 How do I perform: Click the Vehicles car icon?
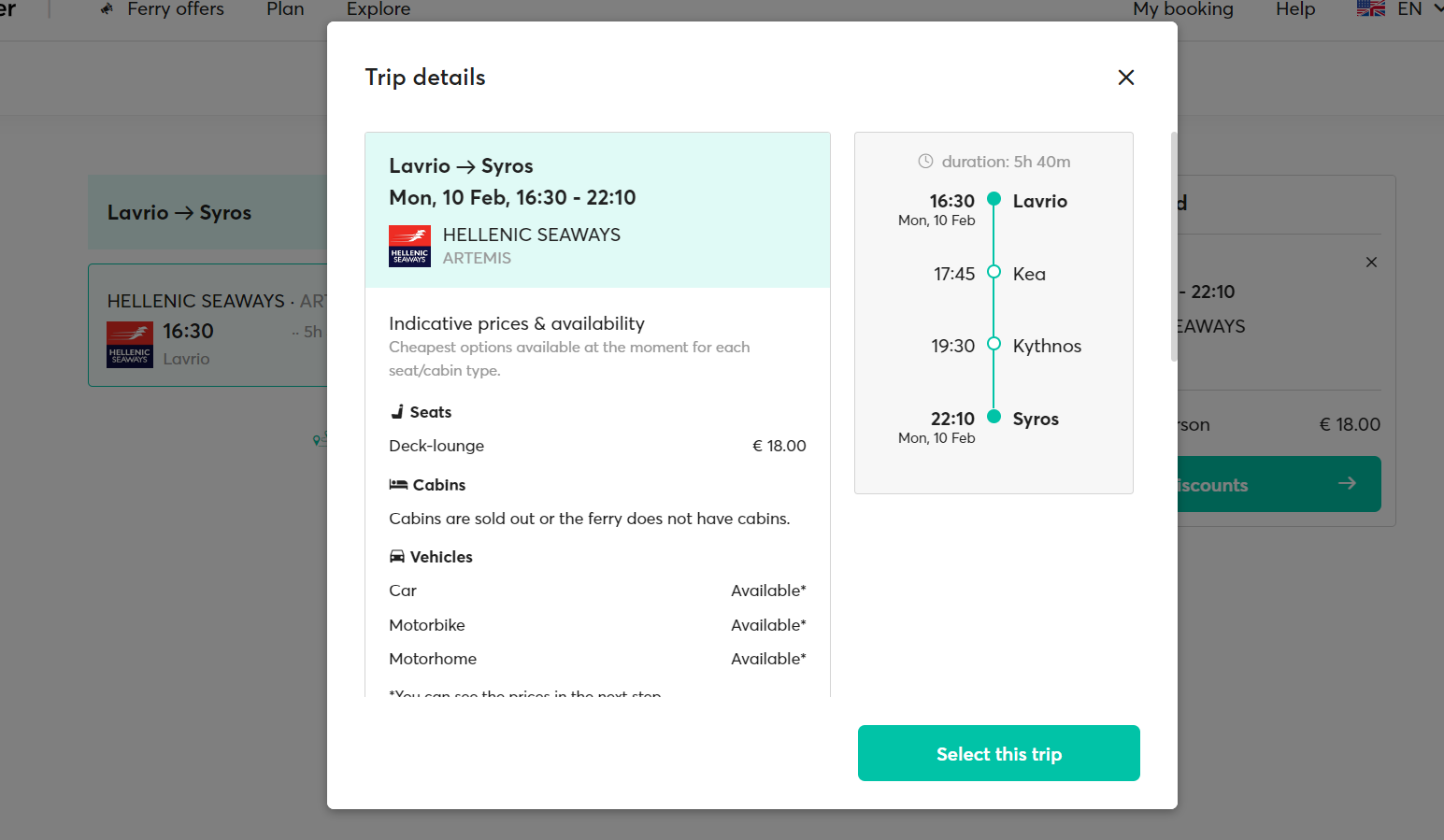397,557
